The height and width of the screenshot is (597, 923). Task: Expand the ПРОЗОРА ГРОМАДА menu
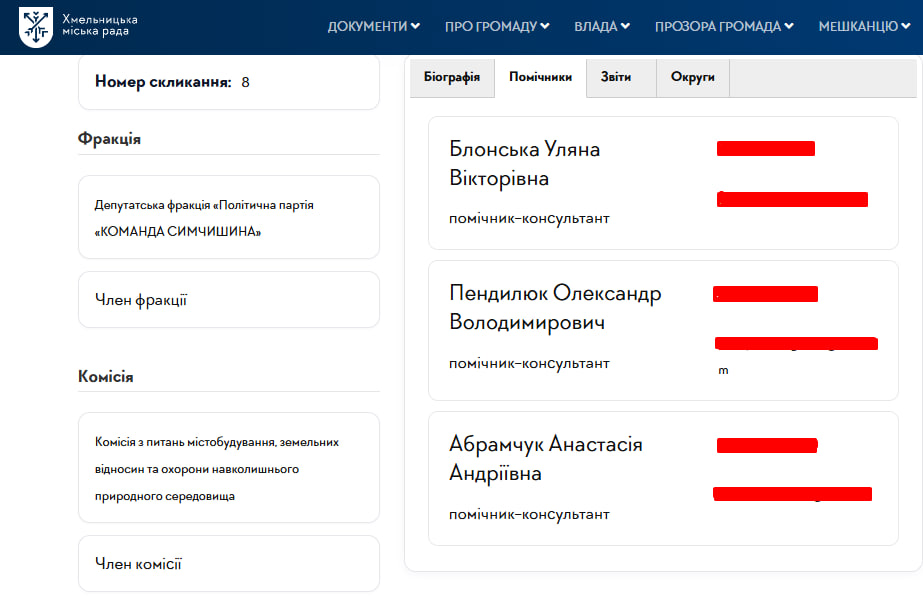click(x=724, y=26)
